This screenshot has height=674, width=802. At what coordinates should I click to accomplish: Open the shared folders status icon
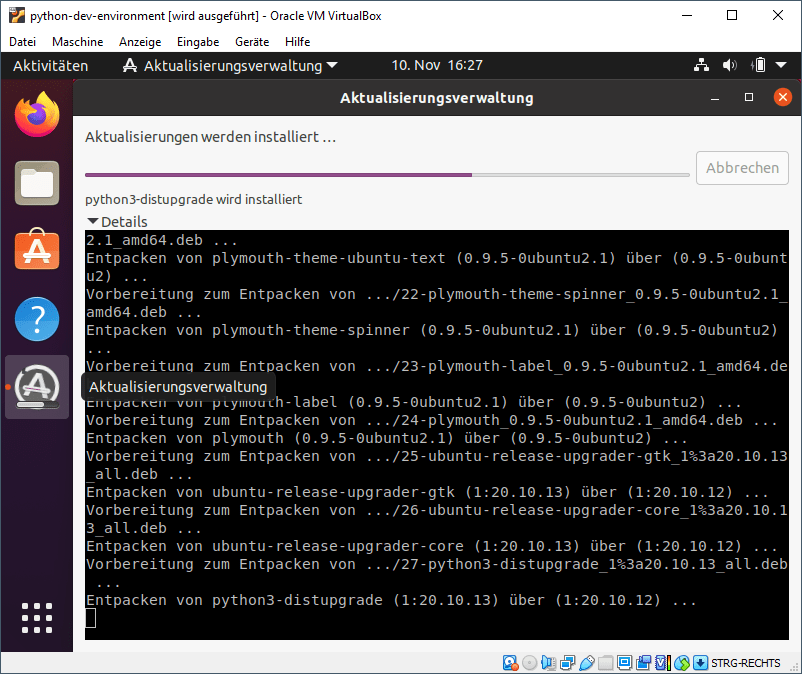(606, 662)
